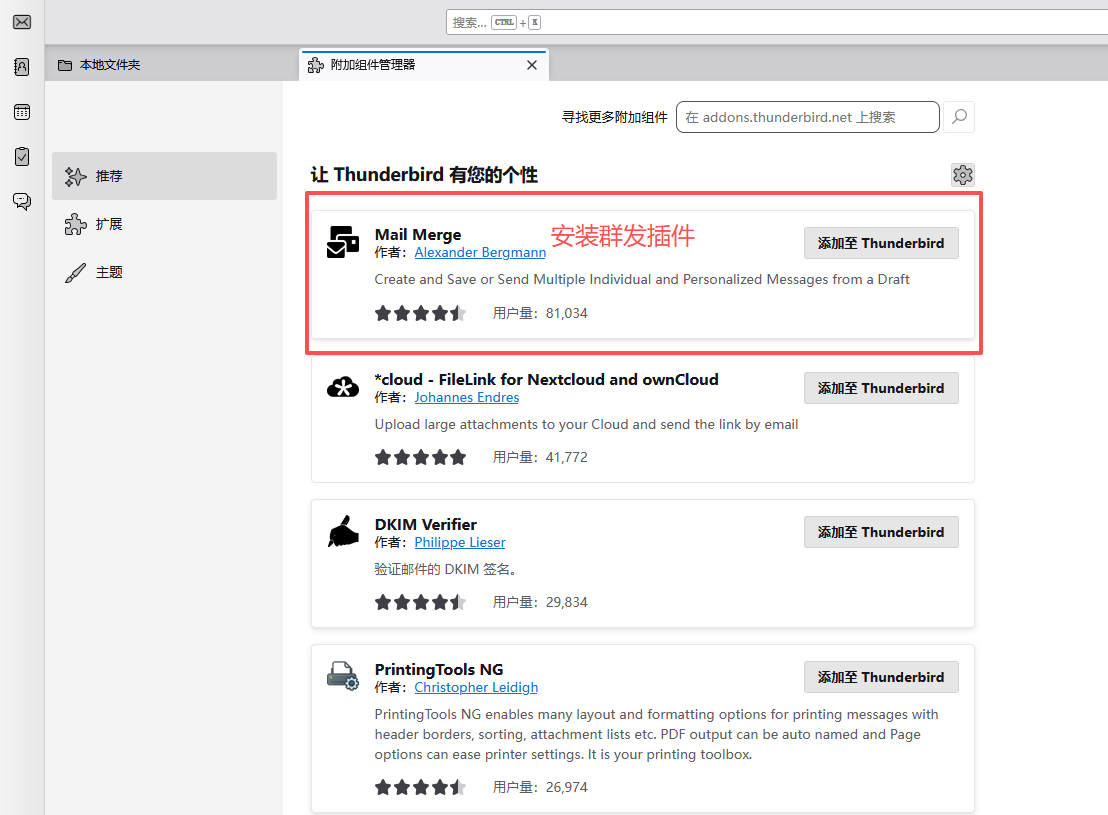This screenshot has width=1108, height=815.
Task: Click user count 81,034 text
Action: tap(567, 313)
